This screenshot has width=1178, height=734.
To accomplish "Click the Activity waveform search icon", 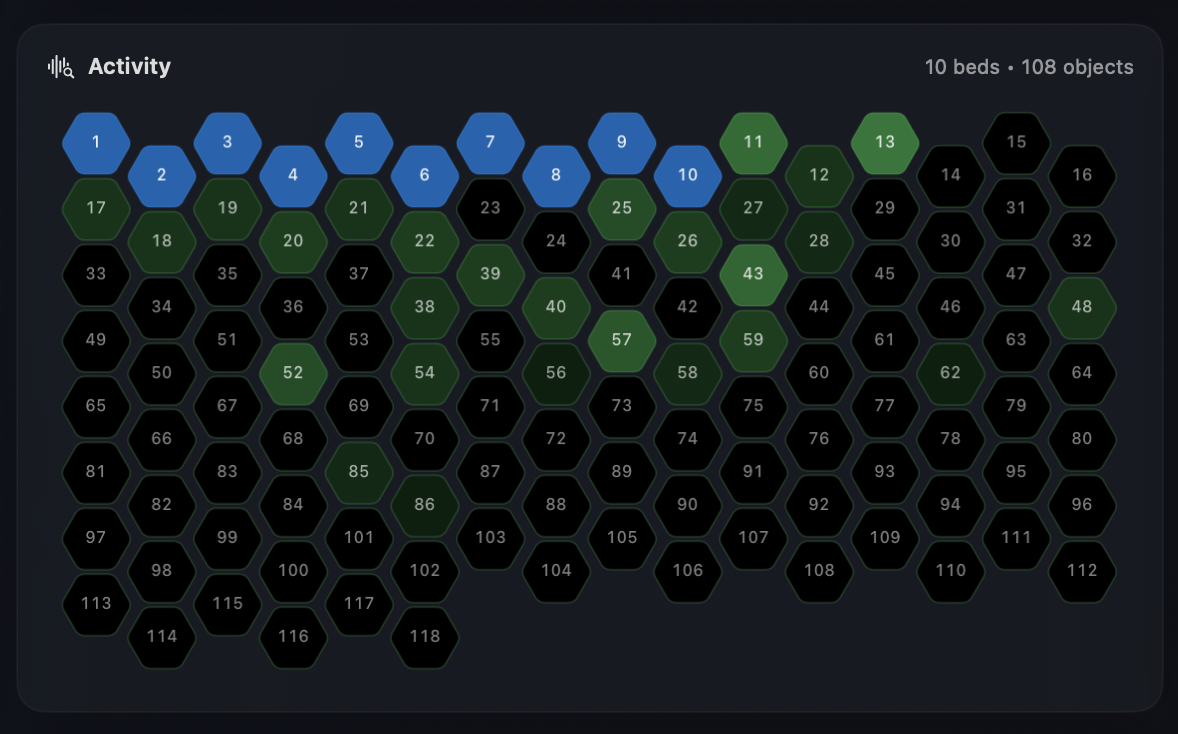I will pyautogui.click(x=61, y=67).
